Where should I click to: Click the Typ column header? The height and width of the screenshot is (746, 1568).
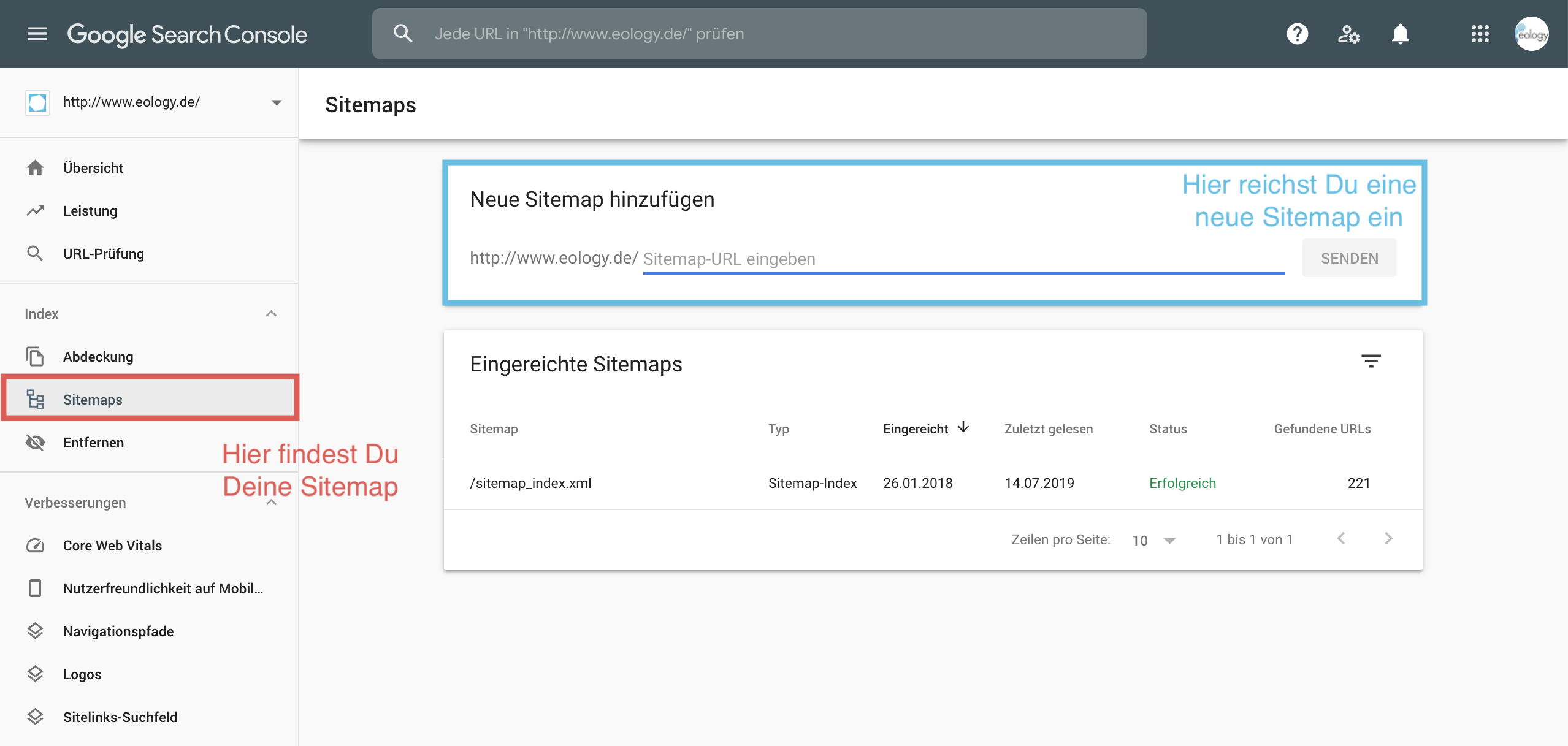[x=778, y=429]
